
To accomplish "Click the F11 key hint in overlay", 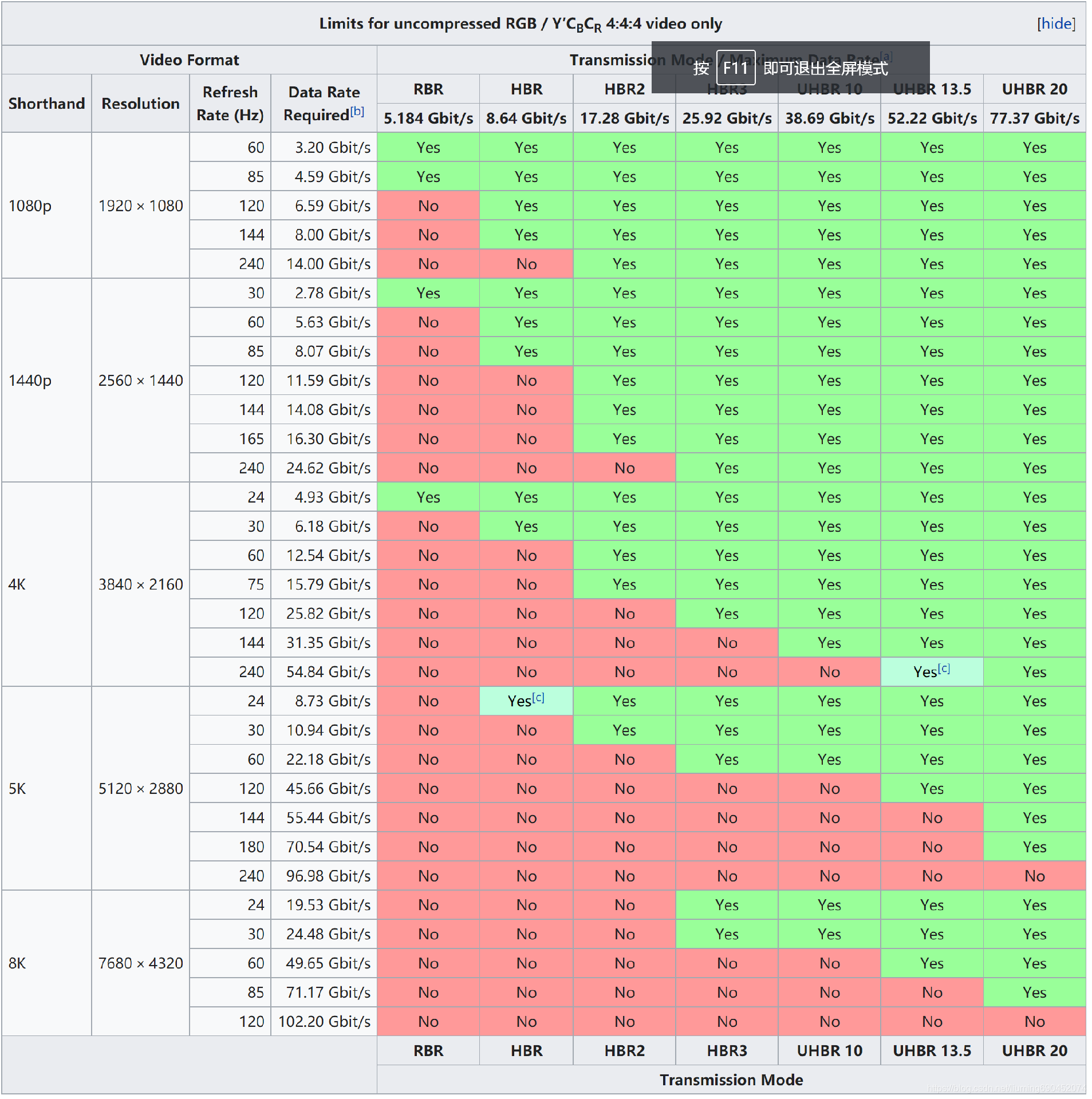I will click(x=736, y=68).
